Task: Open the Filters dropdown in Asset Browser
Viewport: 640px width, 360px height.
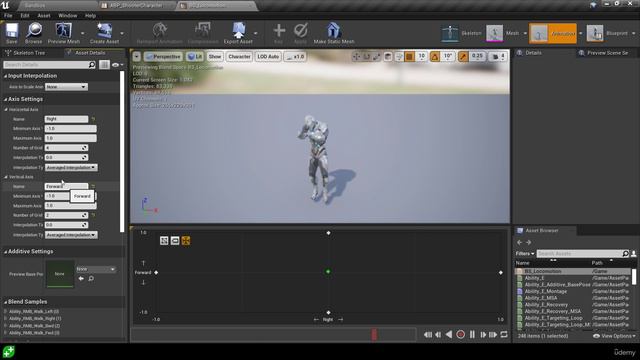Action: coord(525,253)
